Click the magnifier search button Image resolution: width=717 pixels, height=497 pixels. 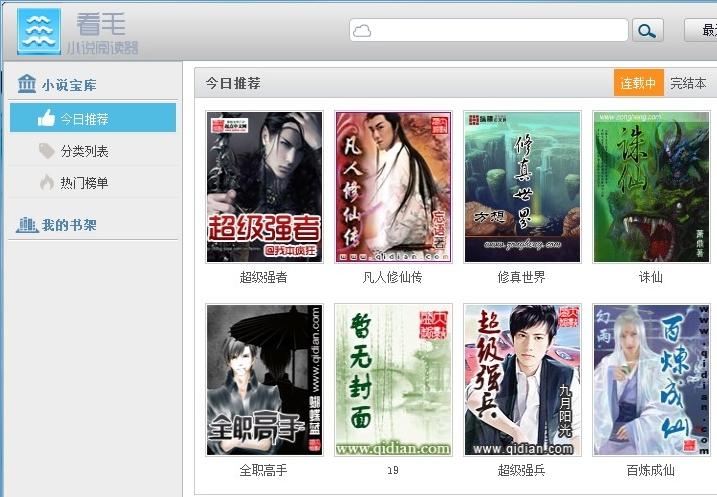point(648,31)
